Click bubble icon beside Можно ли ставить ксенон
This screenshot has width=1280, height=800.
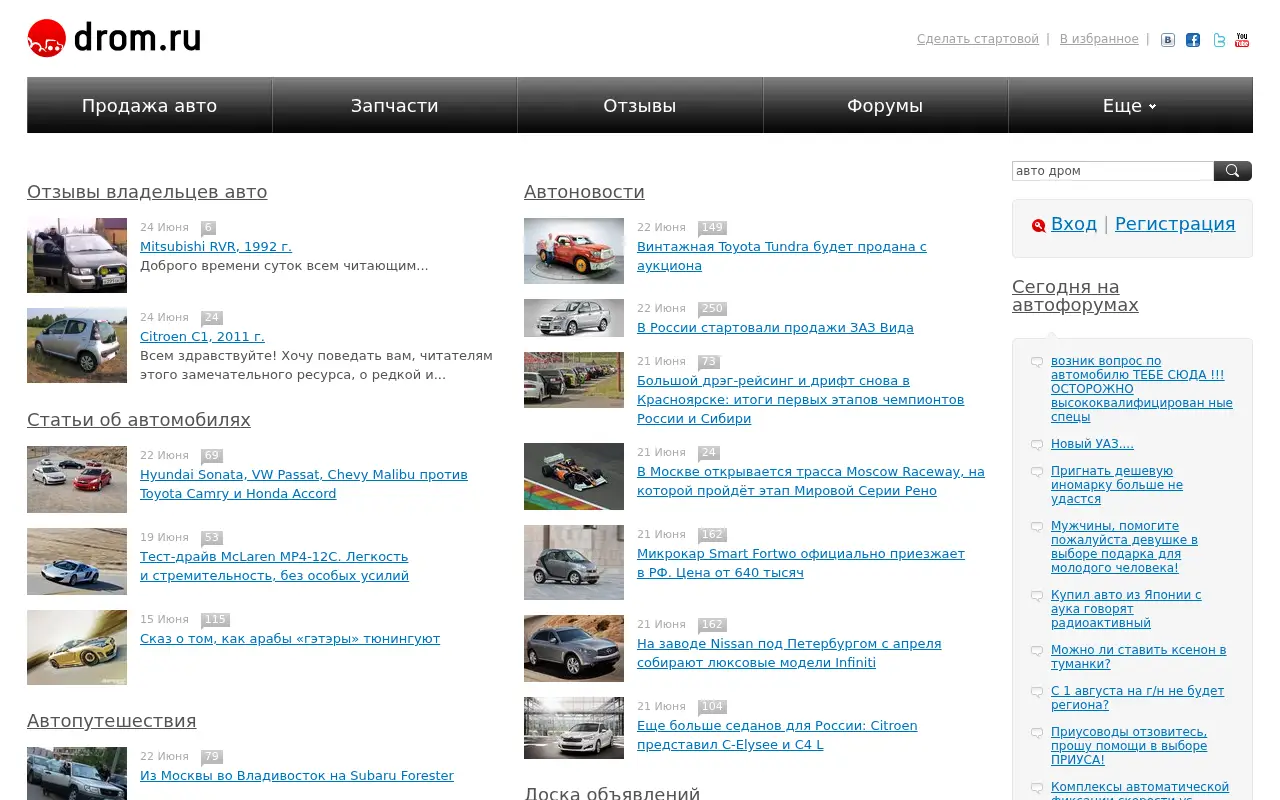[x=1037, y=651]
